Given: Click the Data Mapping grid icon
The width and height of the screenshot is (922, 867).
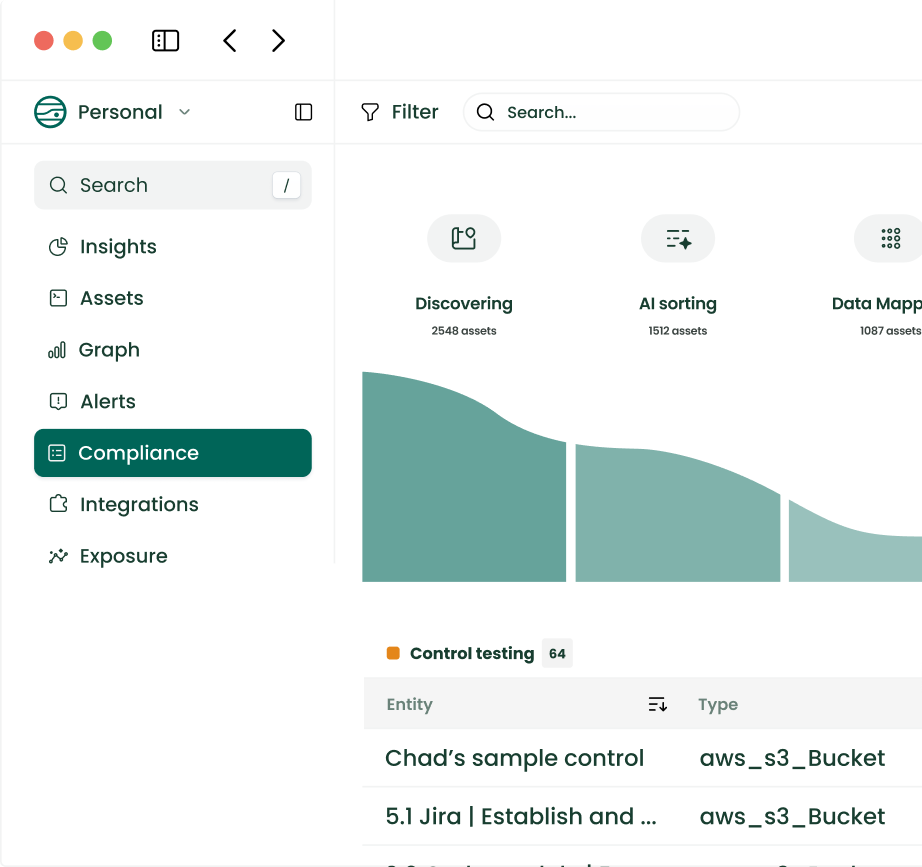Looking at the screenshot, I should click(x=890, y=238).
